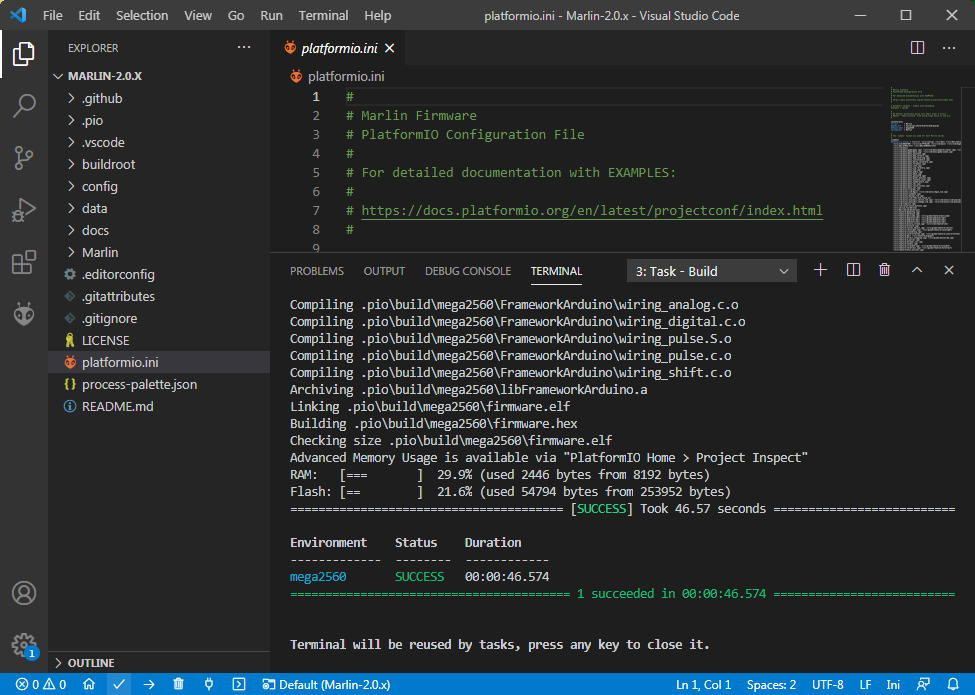975x695 pixels.
Task: Click PlatformIO Home icon in status bar
Action: (89, 685)
